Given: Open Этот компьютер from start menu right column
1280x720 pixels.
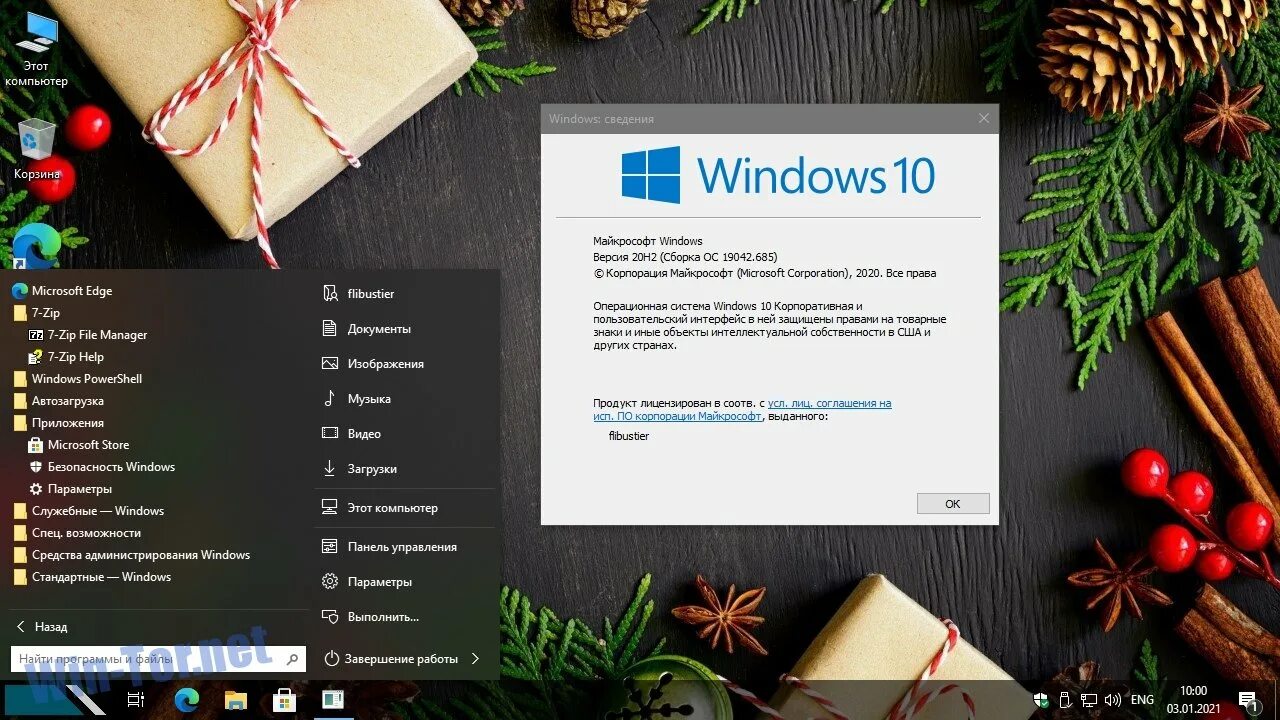Looking at the screenshot, I should [x=379, y=508].
